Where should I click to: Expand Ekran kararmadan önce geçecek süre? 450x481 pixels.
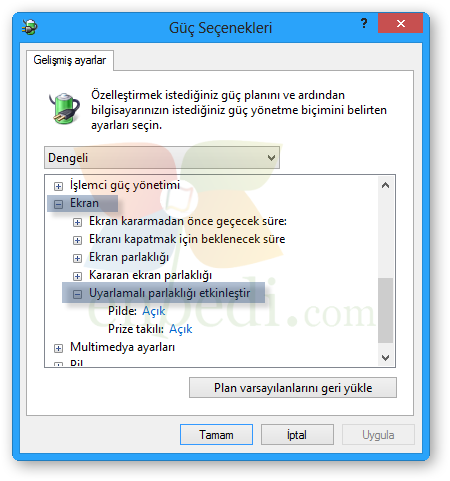[77, 222]
